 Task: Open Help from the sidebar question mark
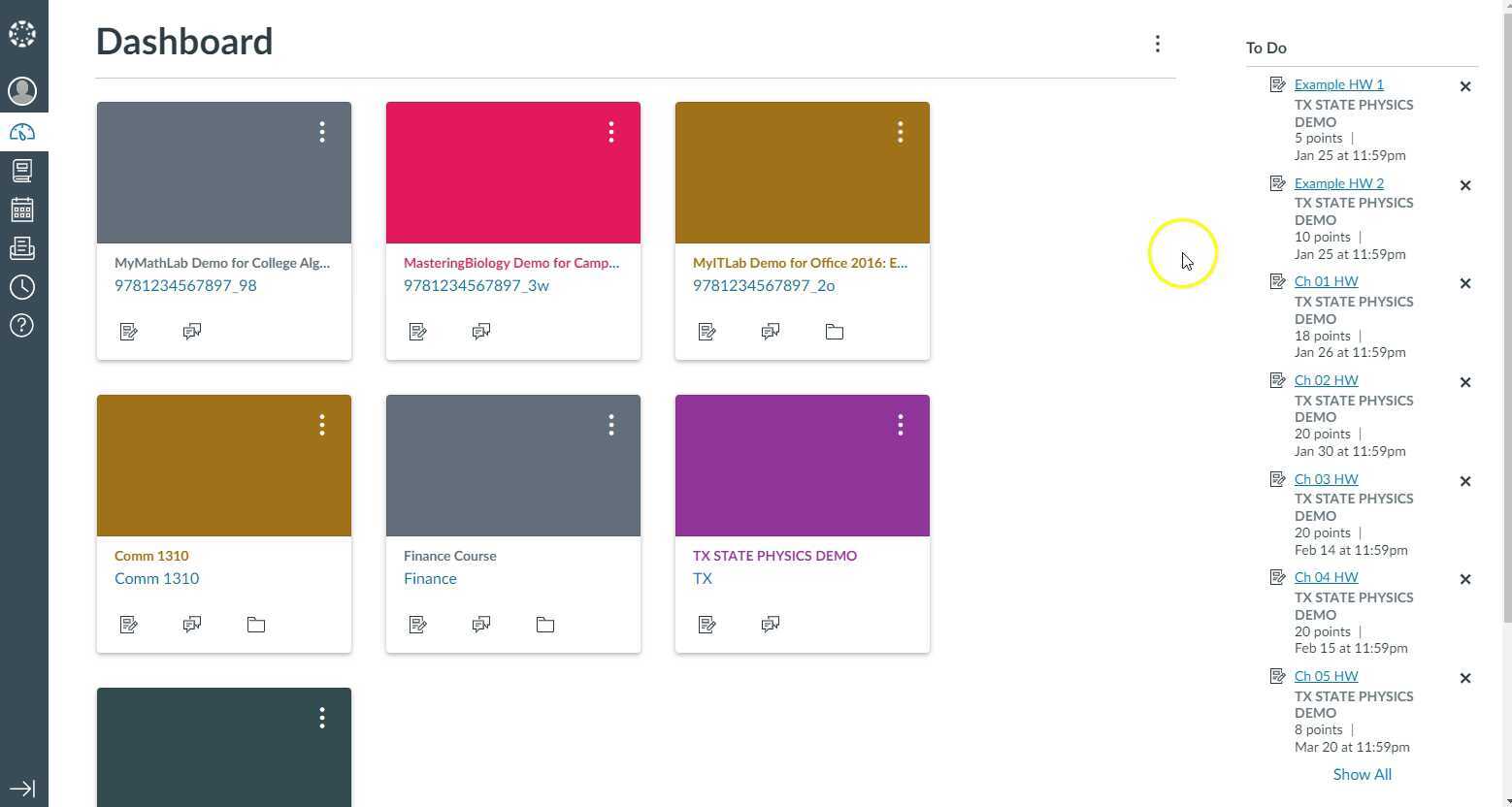coord(21,326)
